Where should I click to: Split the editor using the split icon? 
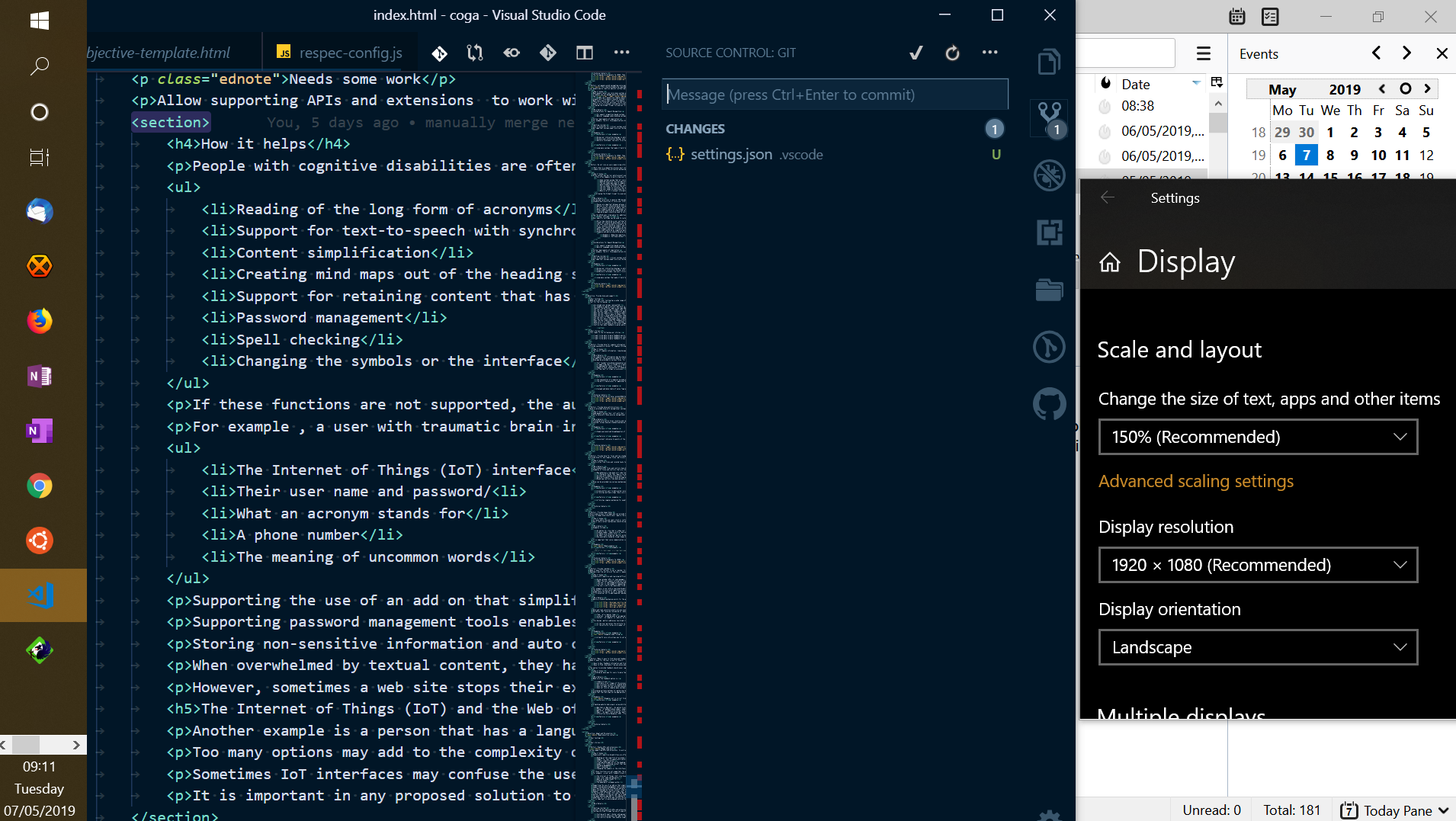(585, 53)
